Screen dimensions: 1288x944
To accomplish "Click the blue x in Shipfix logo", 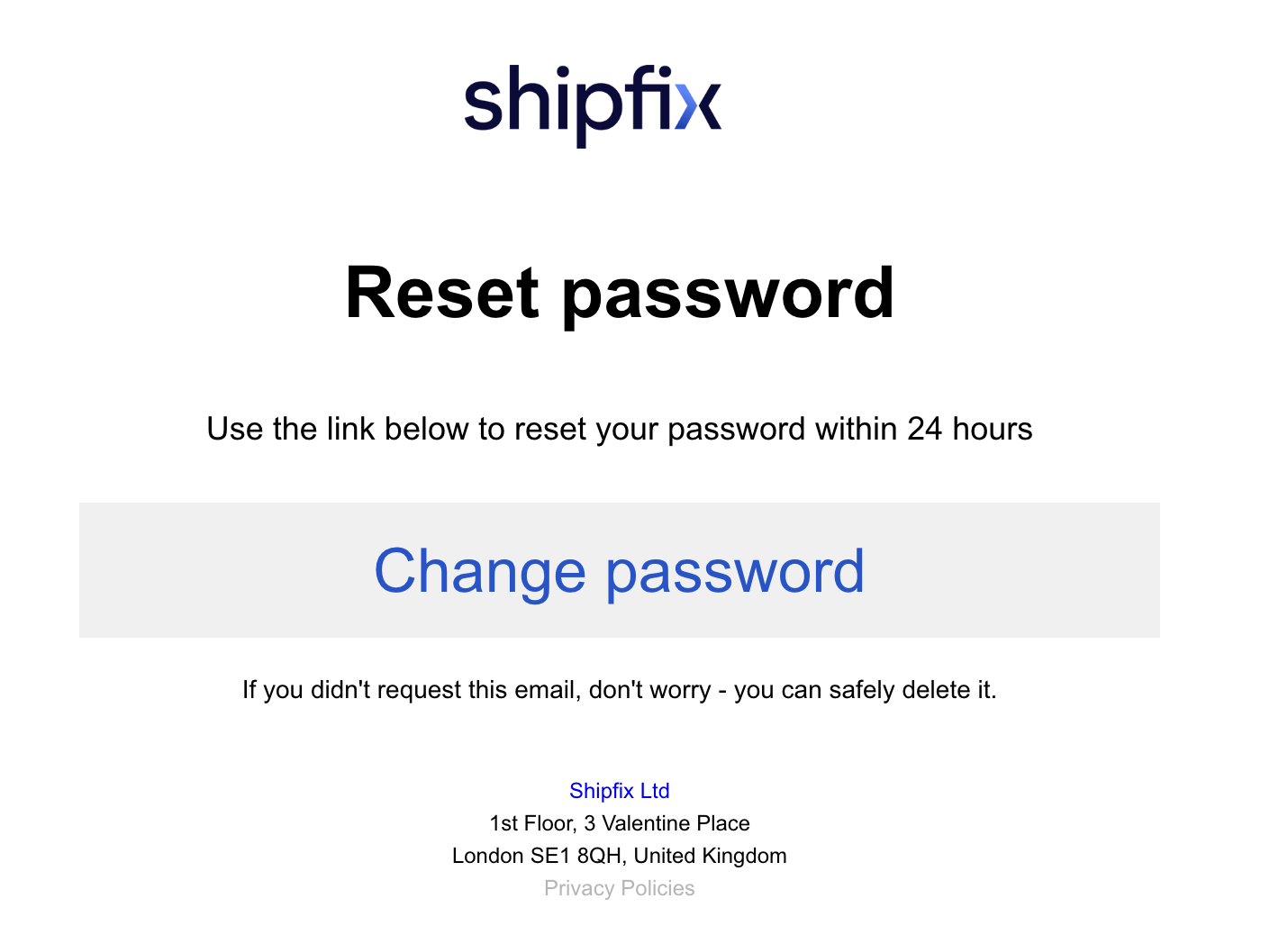I will pyautogui.click(x=699, y=107).
